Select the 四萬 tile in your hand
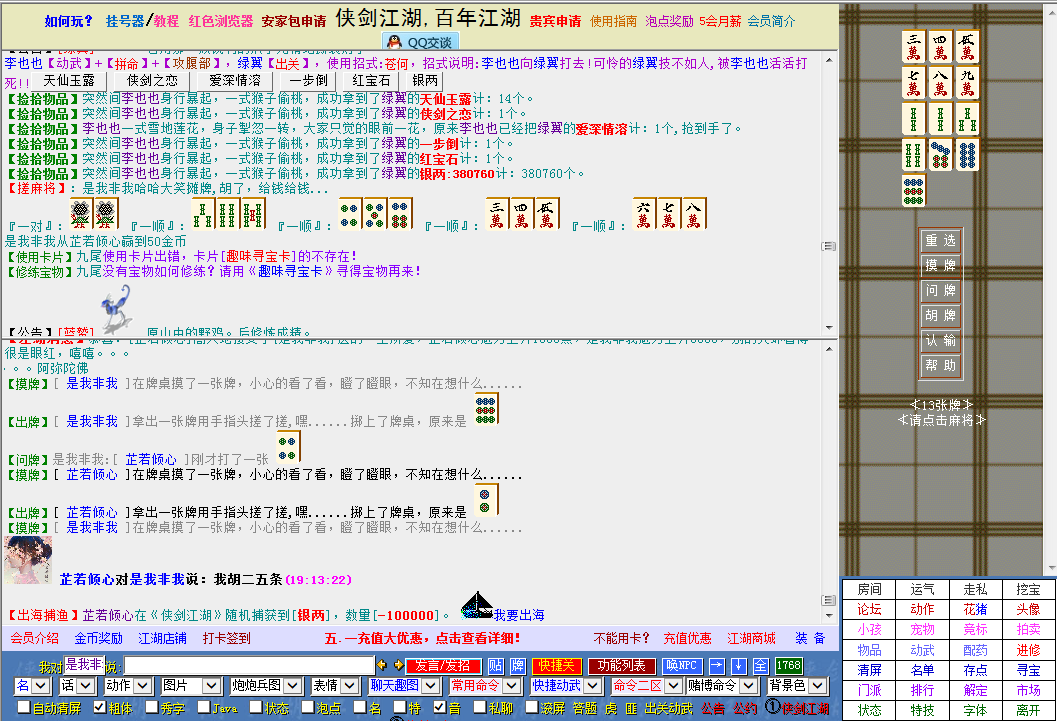1057x721 pixels. [x=940, y=46]
